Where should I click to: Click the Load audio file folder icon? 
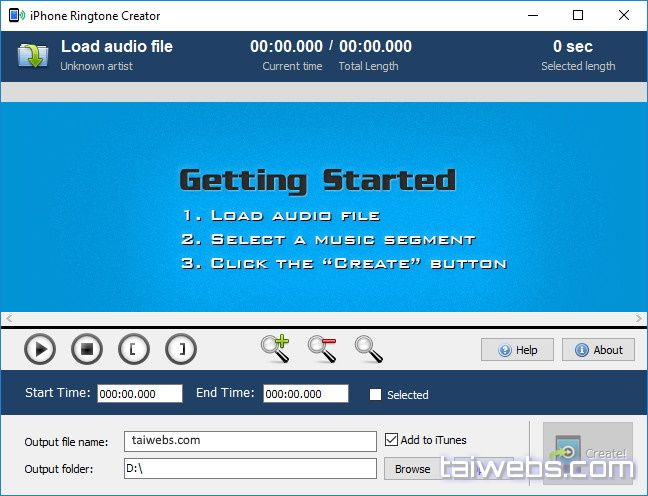pyautogui.click(x=32, y=55)
